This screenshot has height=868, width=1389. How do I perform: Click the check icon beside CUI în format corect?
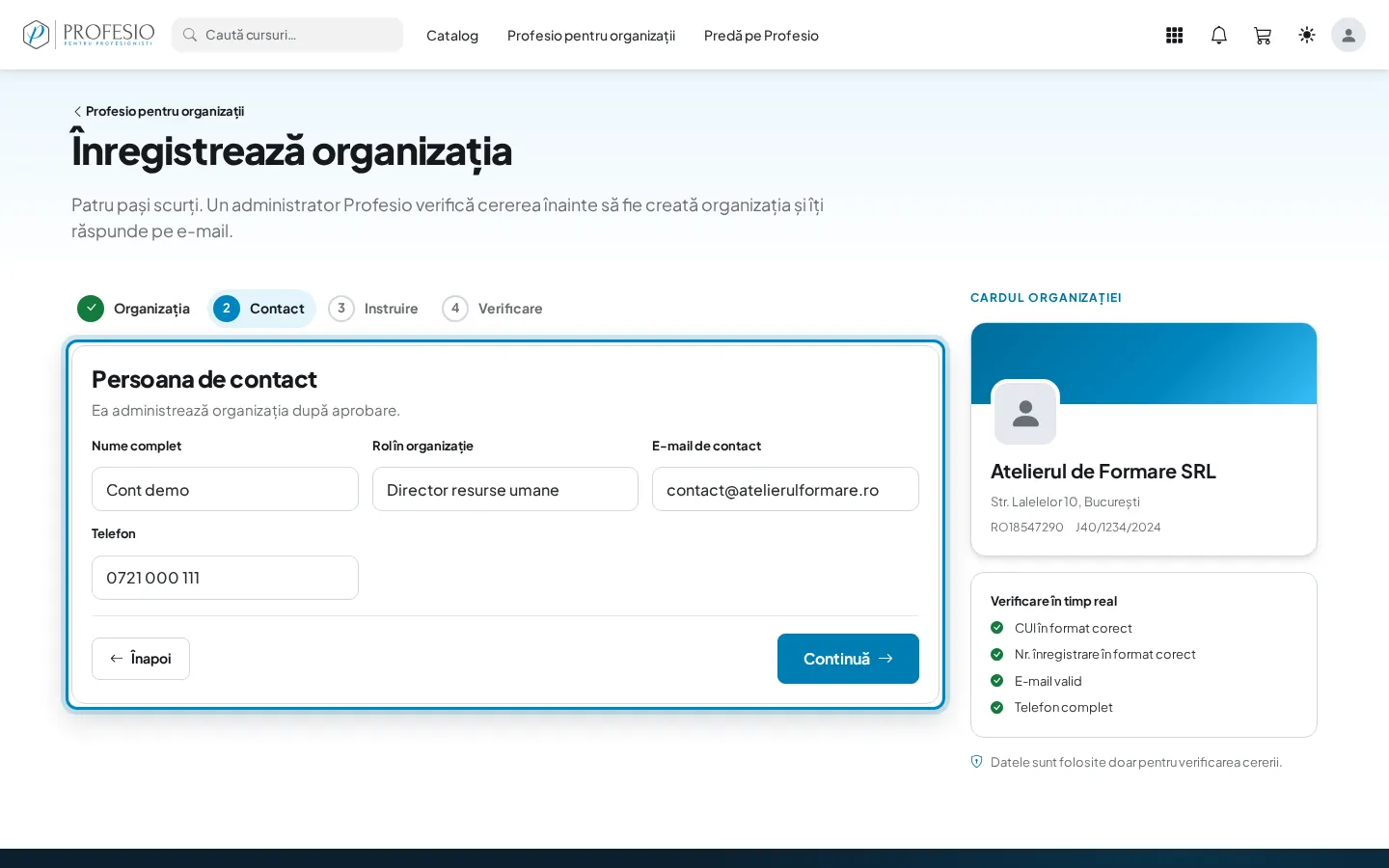(997, 628)
